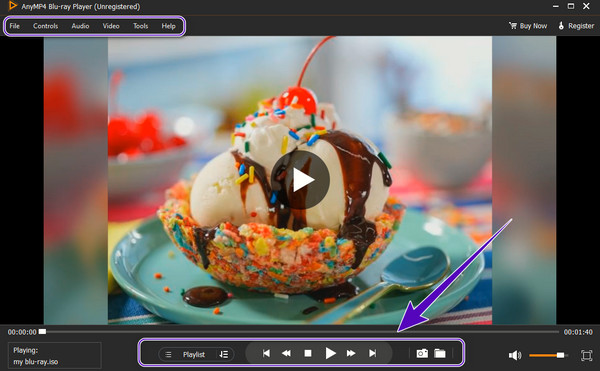Open the Help menu
Viewport: 600px width, 371px height.
tap(168, 26)
